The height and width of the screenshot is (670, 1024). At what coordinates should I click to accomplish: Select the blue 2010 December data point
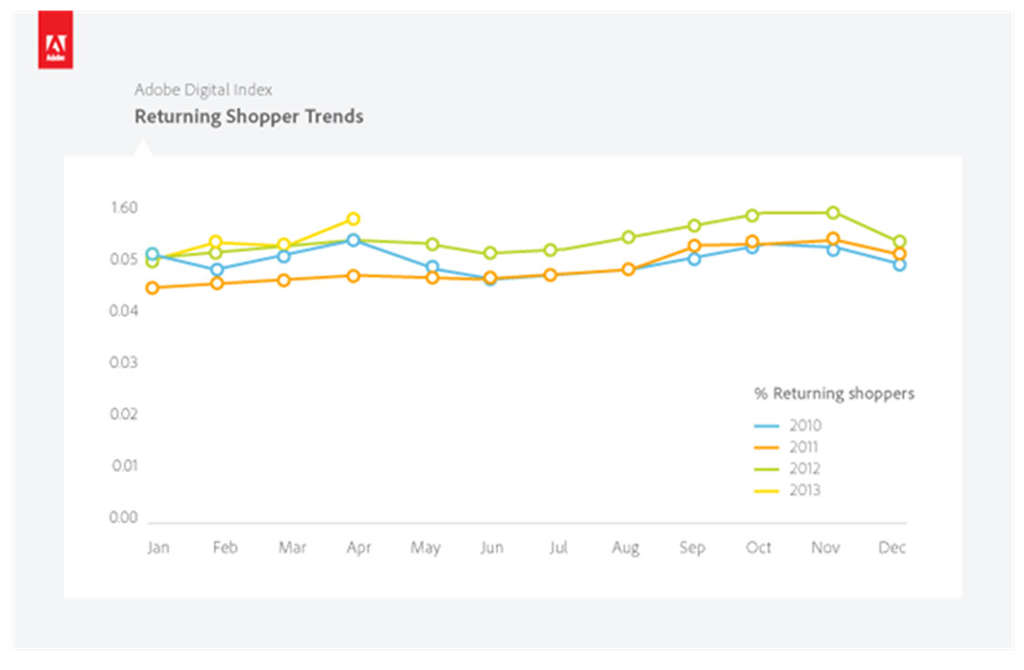[899, 264]
